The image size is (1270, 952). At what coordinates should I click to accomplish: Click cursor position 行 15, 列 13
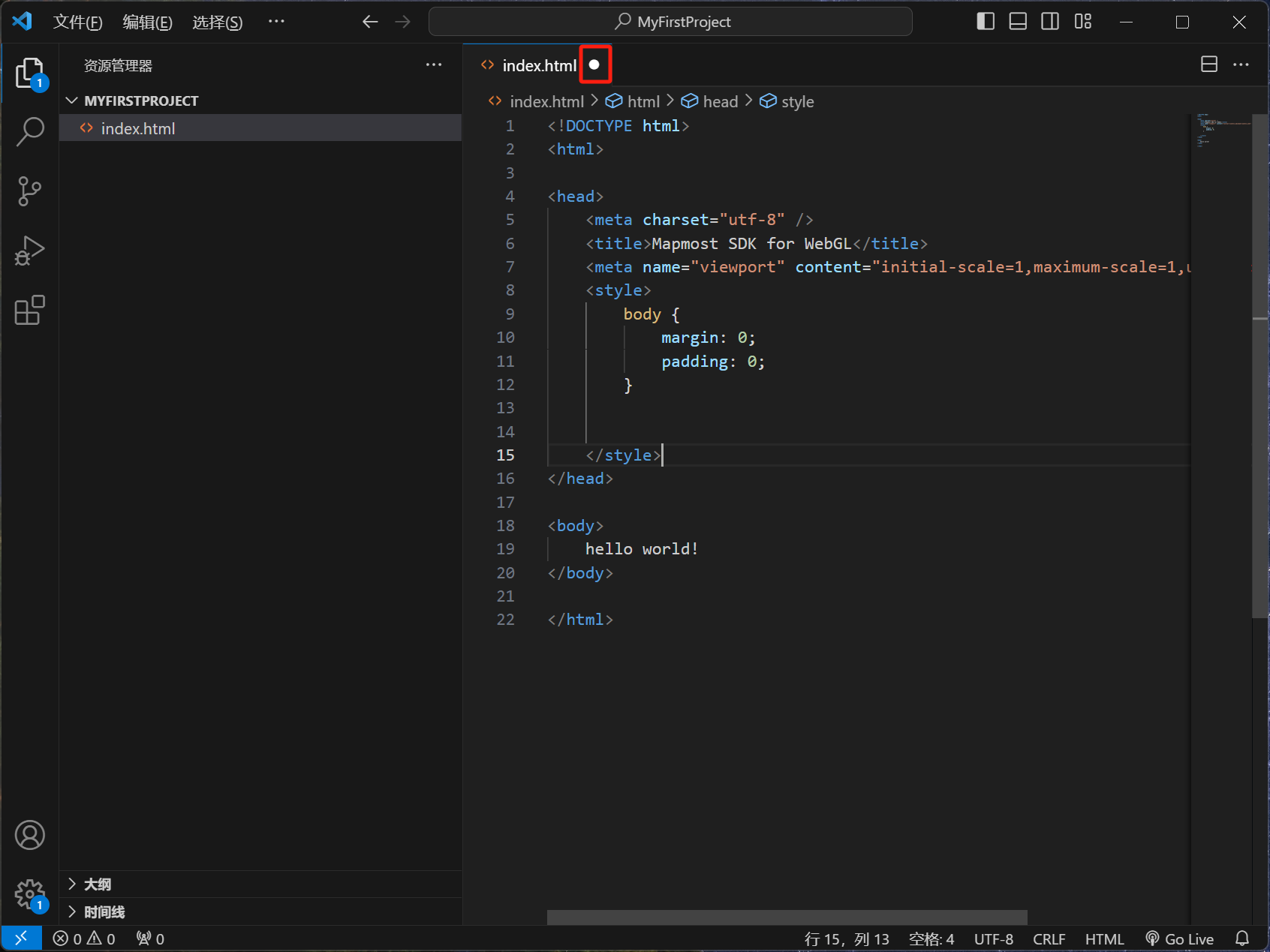[847, 939]
